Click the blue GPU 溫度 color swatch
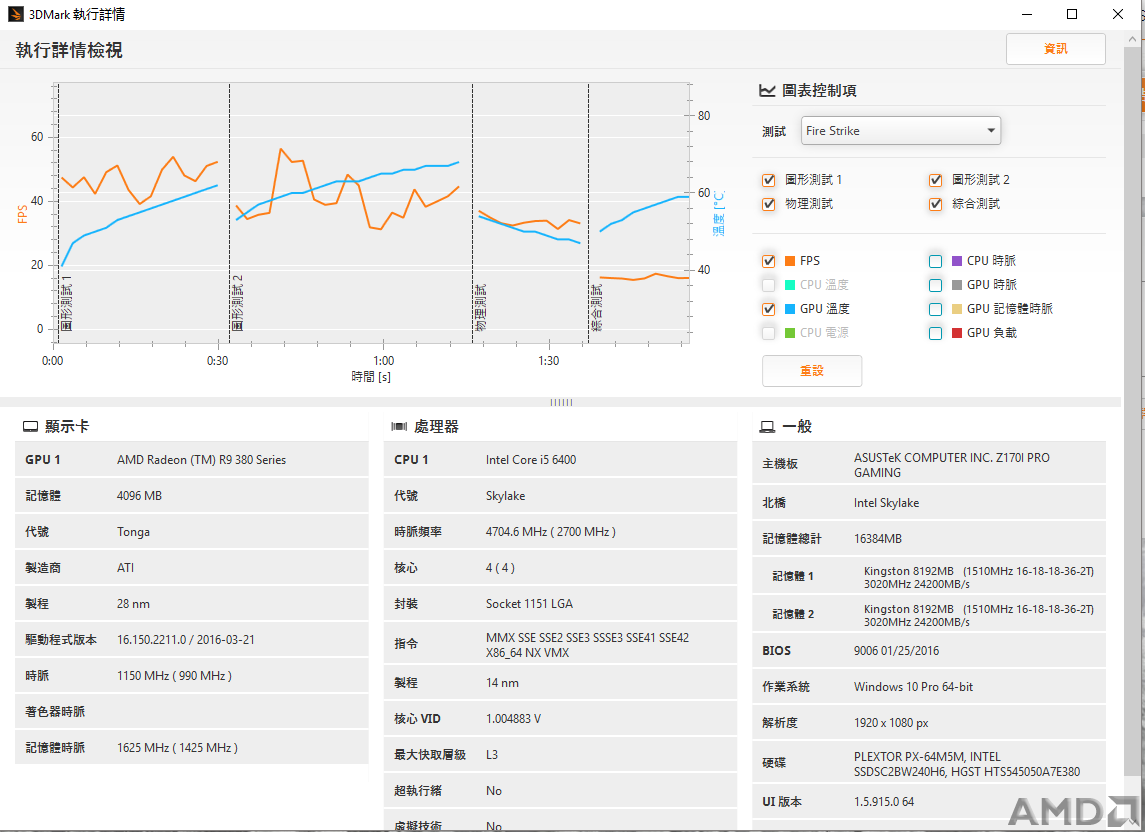 click(x=789, y=309)
